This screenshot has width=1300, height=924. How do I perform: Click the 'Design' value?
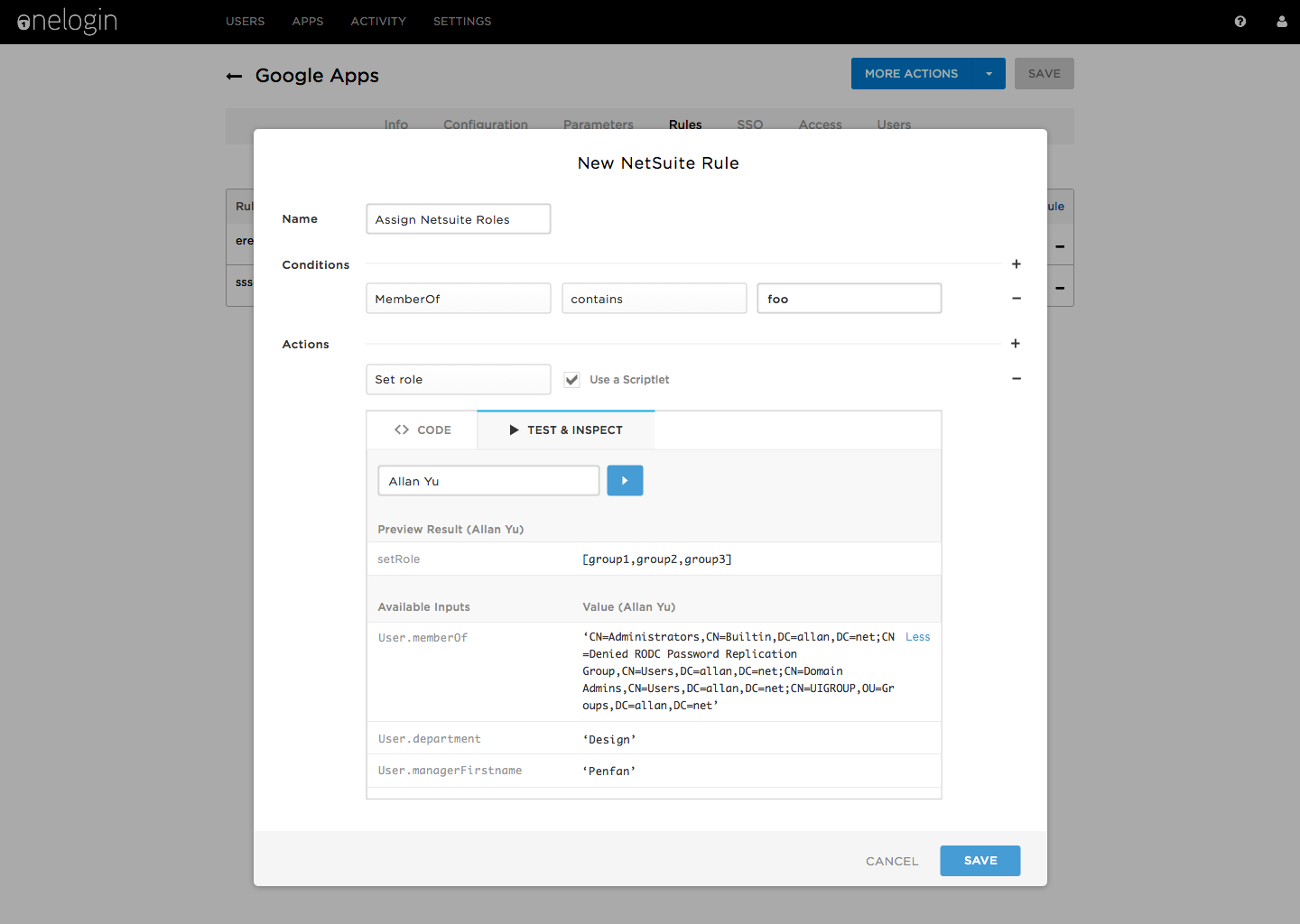609,740
